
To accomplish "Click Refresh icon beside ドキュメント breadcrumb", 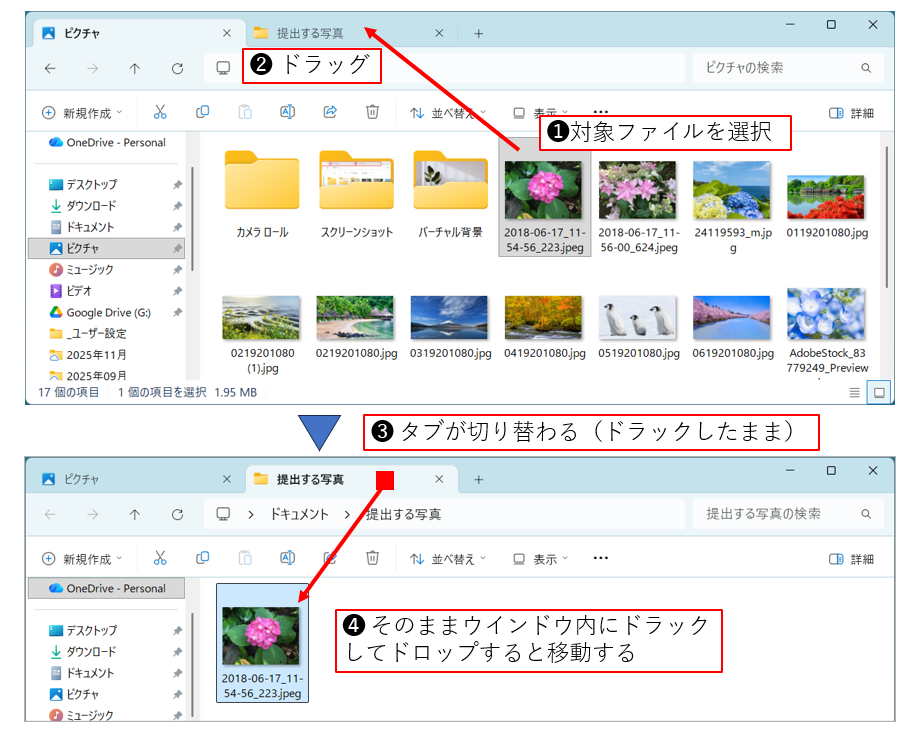I will pyautogui.click(x=177, y=514).
